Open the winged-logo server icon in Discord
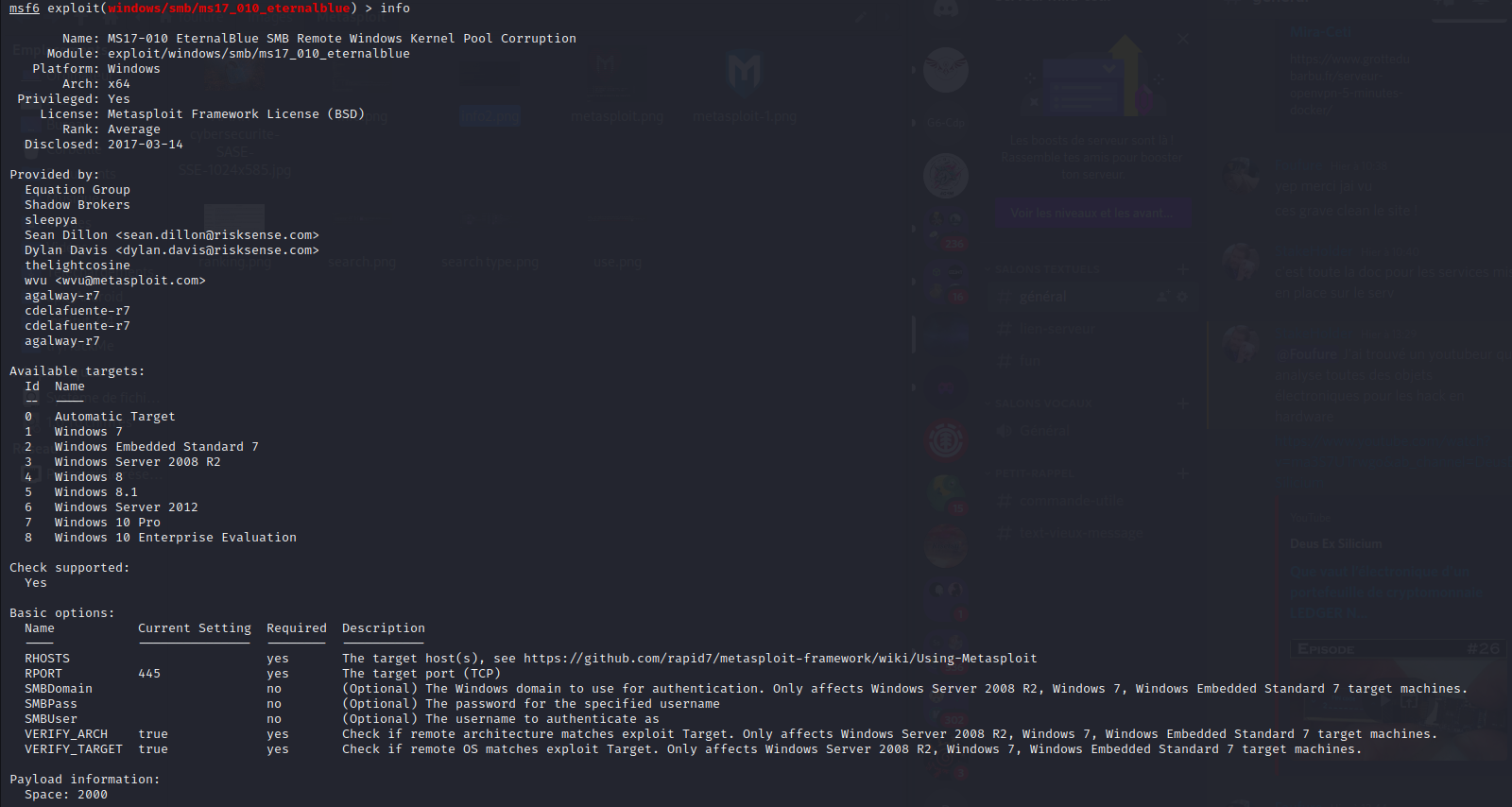 945,70
